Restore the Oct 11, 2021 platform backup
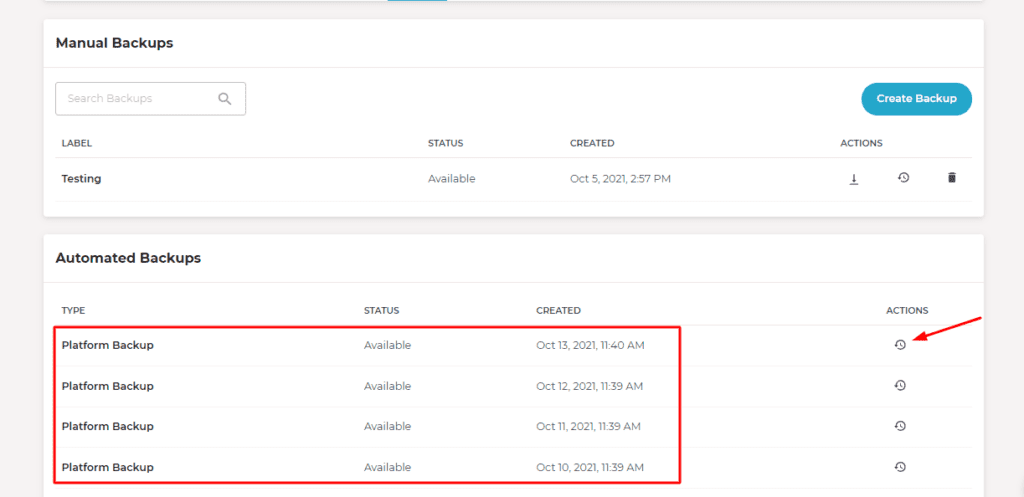Viewport: 1024px width, 497px height. [900, 425]
